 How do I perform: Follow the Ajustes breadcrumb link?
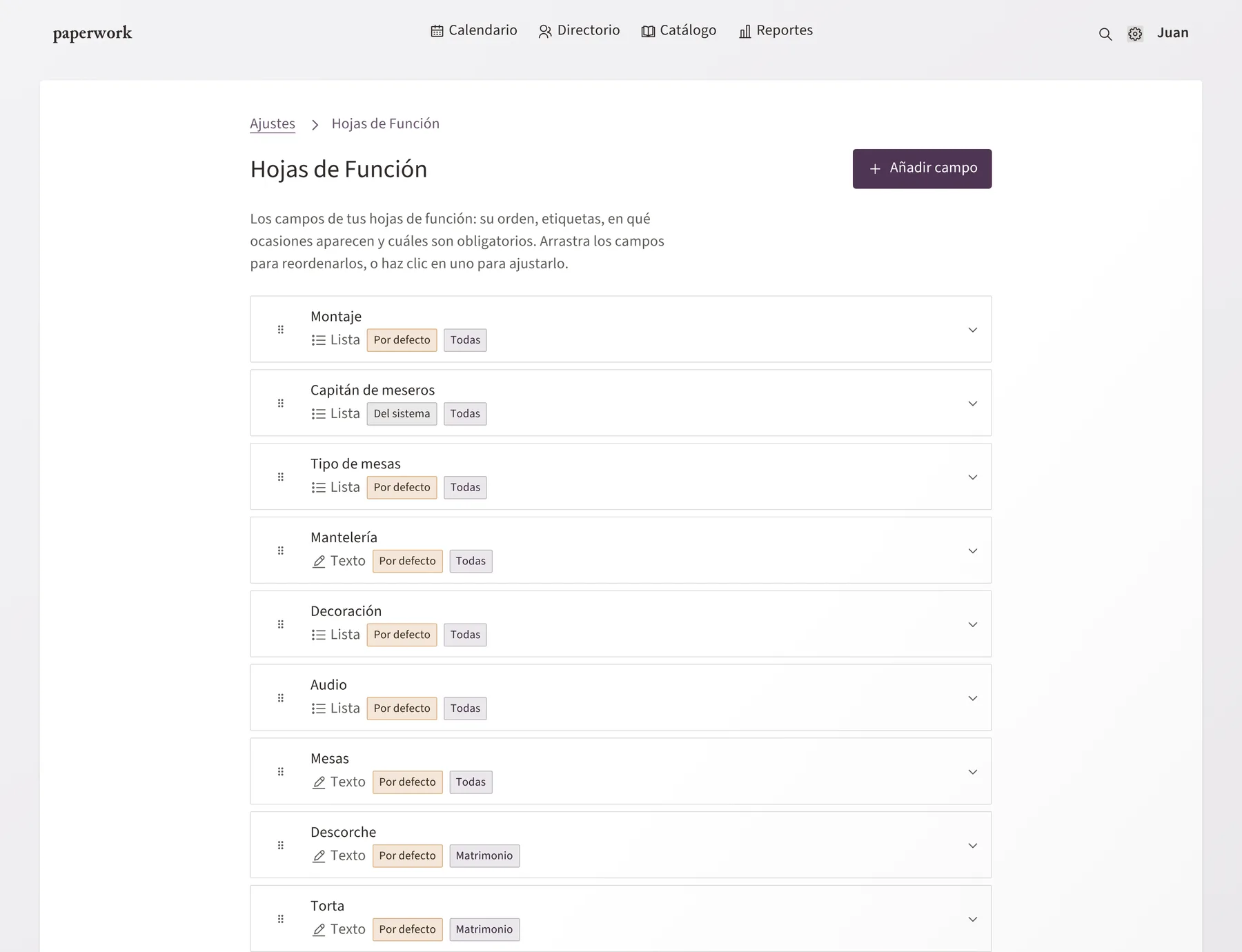point(273,123)
